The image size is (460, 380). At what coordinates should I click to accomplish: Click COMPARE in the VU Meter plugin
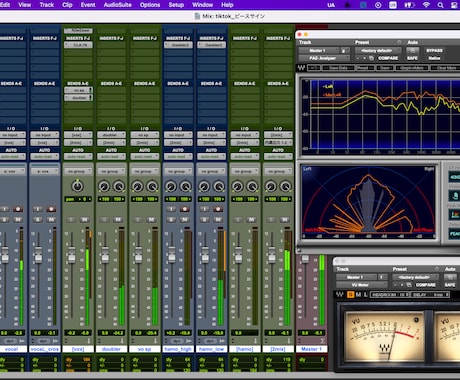[x=426, y=285]
